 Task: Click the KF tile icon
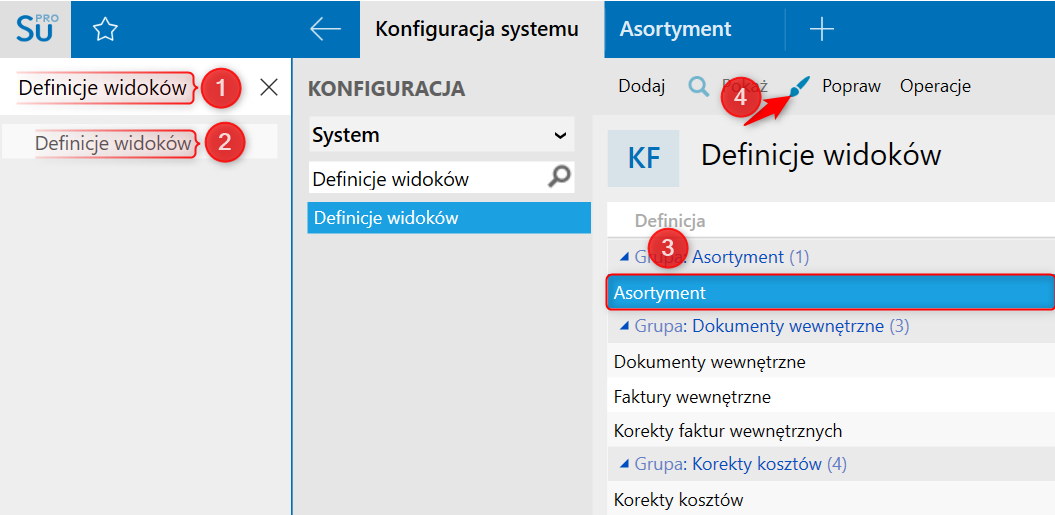point(643,158)
